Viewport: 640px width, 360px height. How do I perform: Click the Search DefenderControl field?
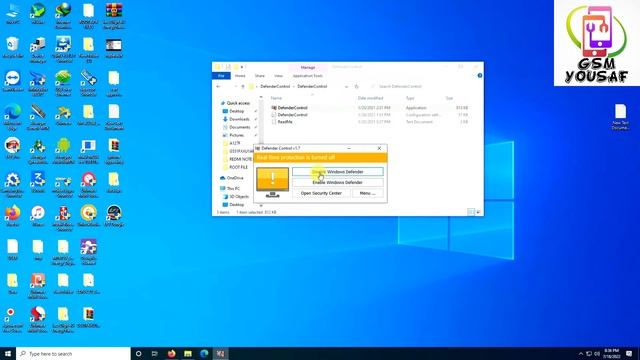(424, 87)
